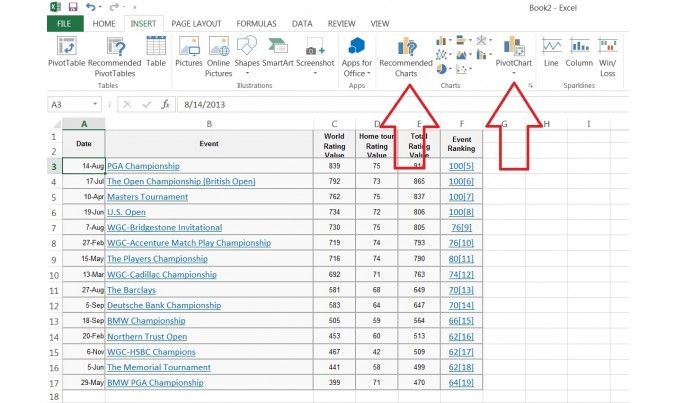Insert a pie chart
The image size is (675, 403).
pos(441,69)
